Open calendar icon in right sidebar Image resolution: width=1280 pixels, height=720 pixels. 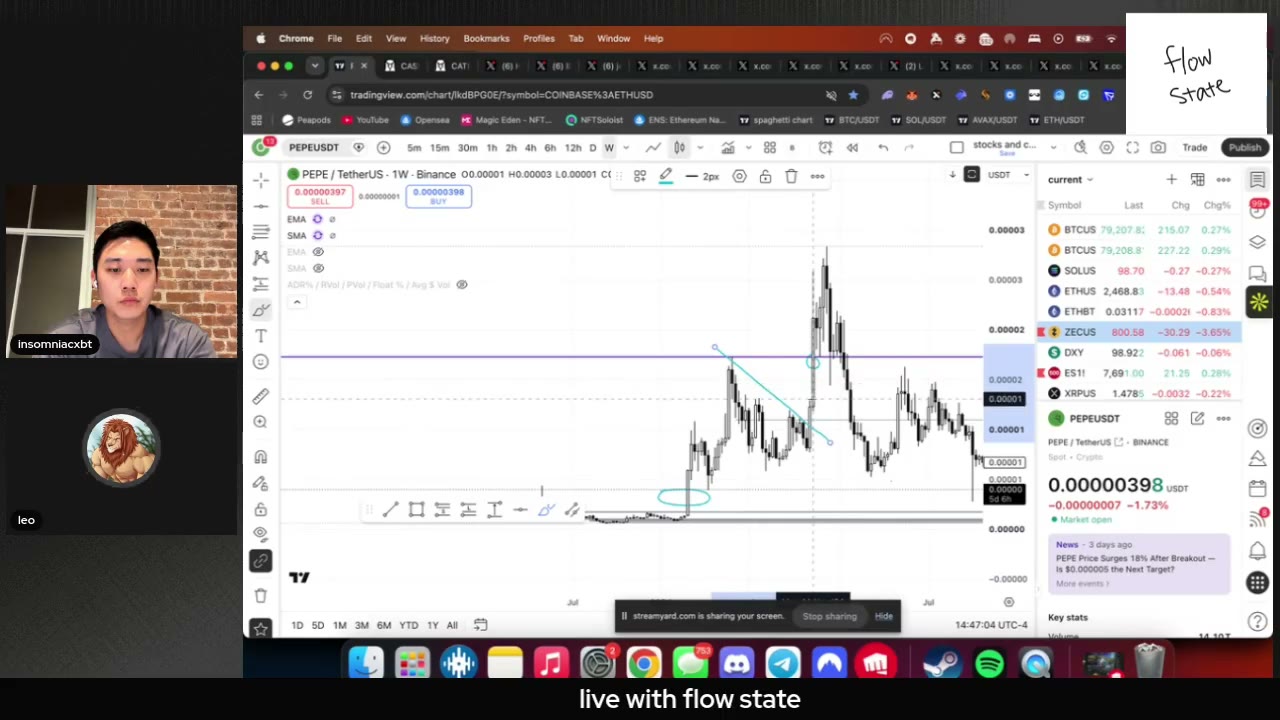pyautogui.click(x=1258, y=489)
